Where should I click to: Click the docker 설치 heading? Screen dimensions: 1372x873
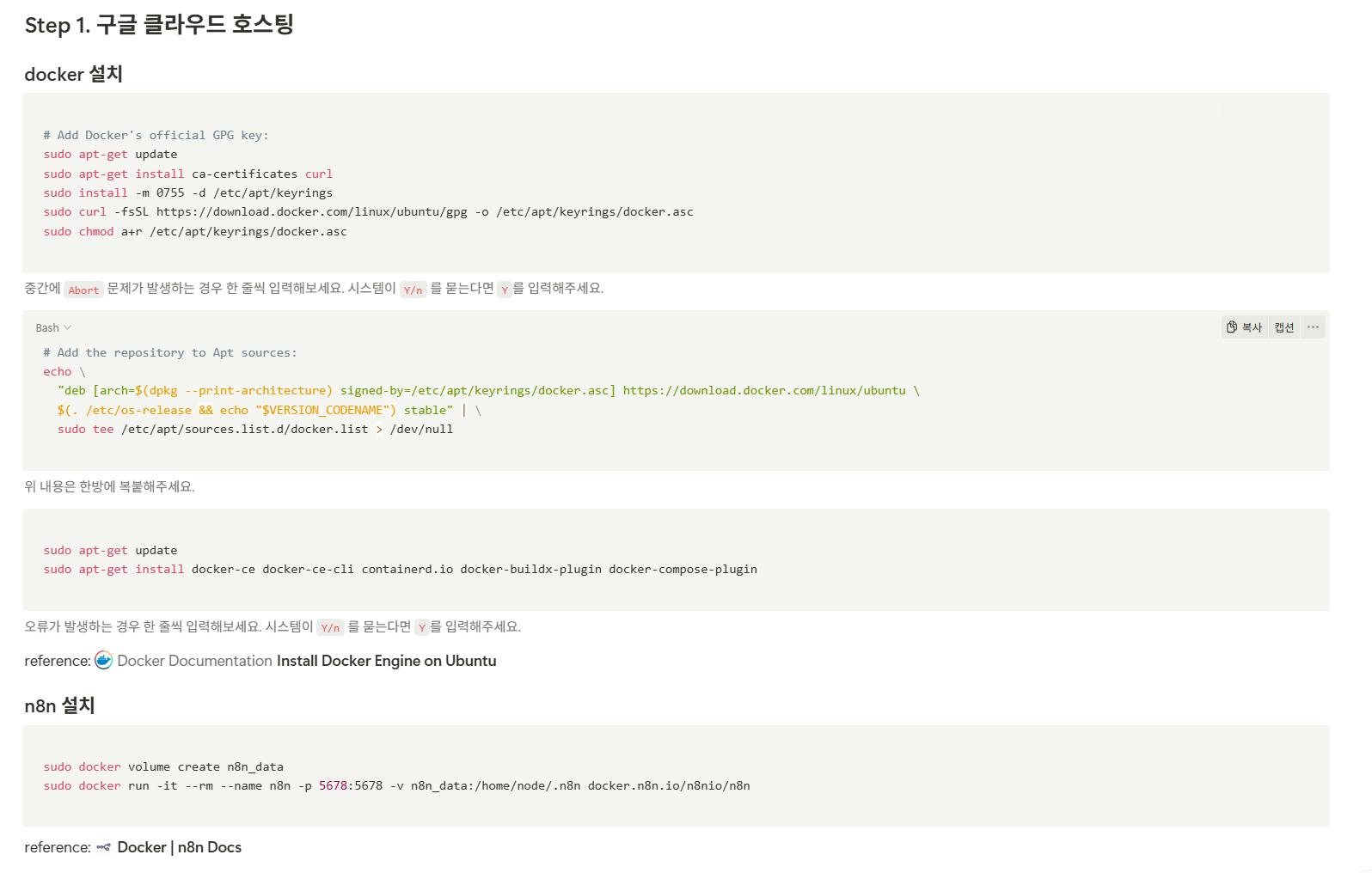pos(73,75)
